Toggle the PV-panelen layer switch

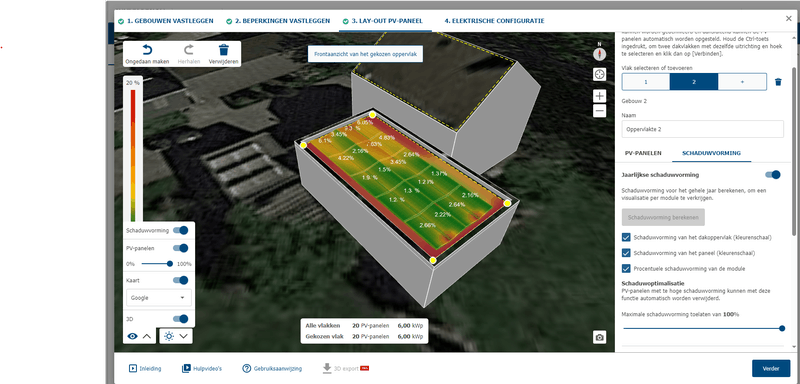tap(181, 248)
